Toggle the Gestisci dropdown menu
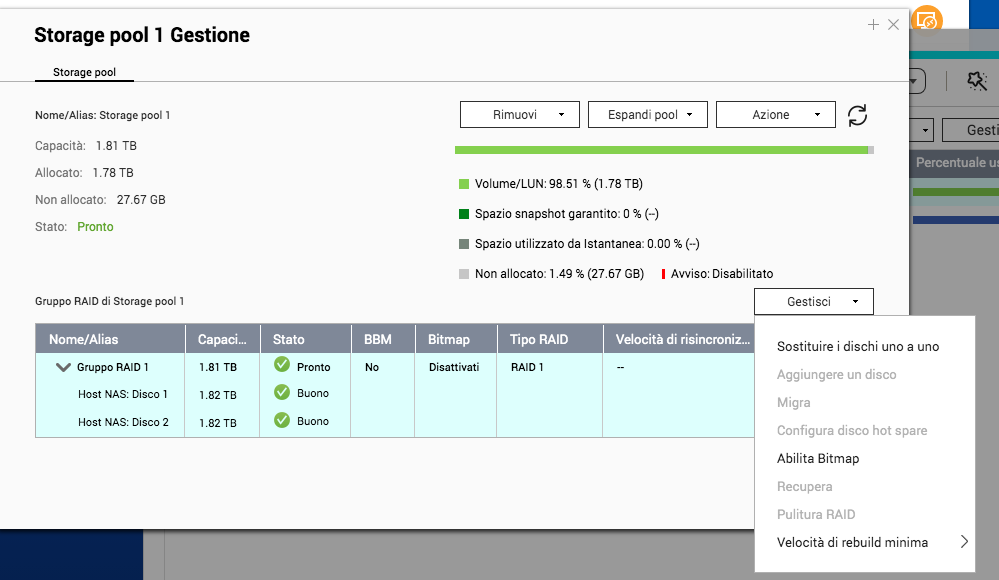The image size is (999, 580). [x=814, y=301]
